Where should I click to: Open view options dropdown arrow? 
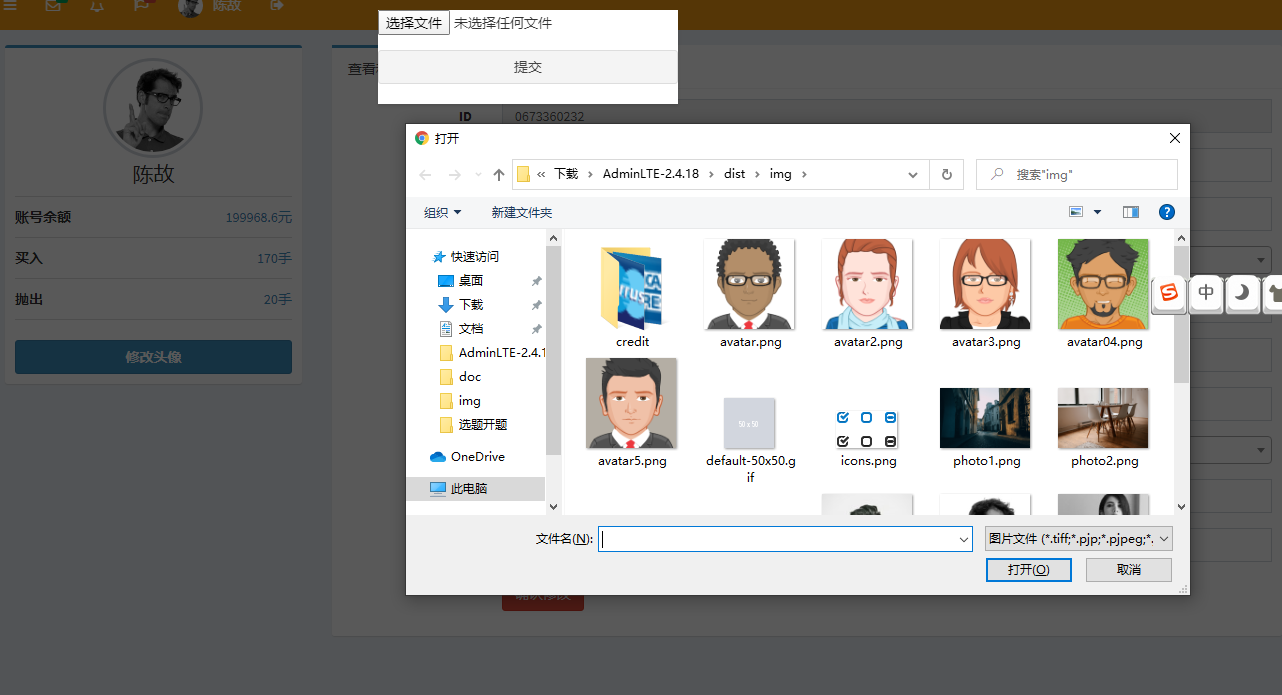point(1097,212)
